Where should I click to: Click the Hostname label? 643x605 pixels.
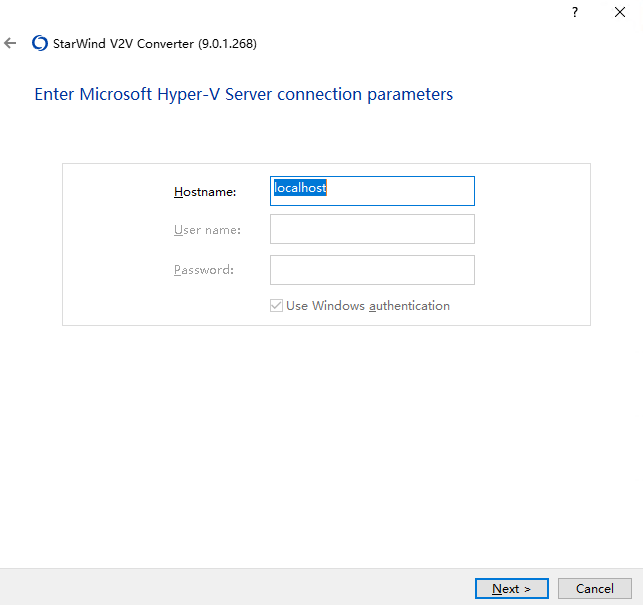205,192
